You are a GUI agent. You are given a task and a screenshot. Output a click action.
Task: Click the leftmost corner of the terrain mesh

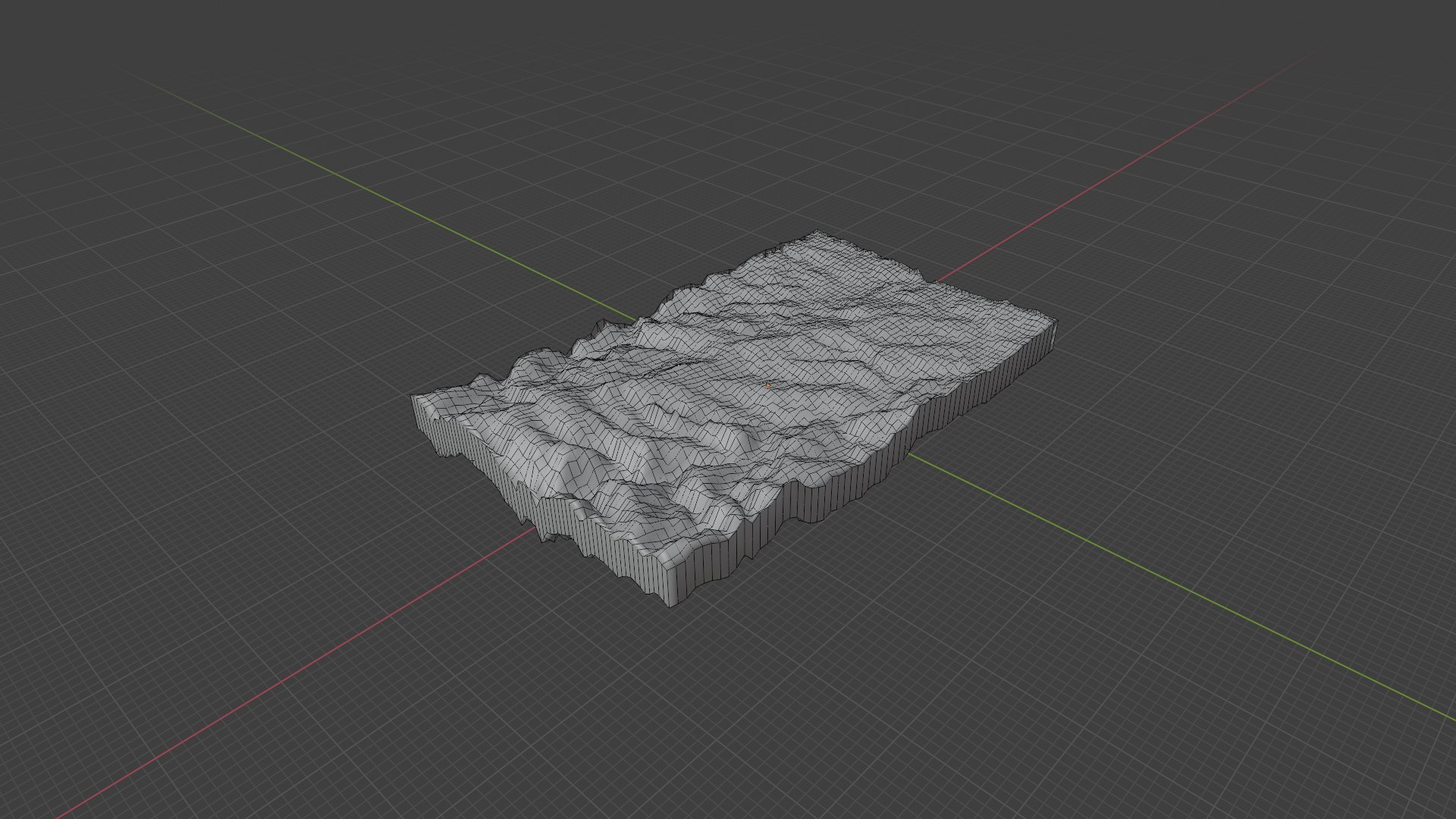[x=413, y=397]
